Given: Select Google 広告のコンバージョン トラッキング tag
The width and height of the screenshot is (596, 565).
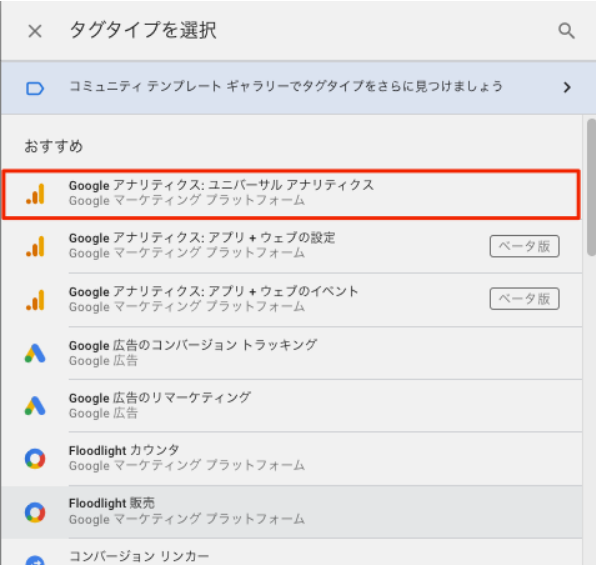Looking at the screenshot, I should [291, 353].
